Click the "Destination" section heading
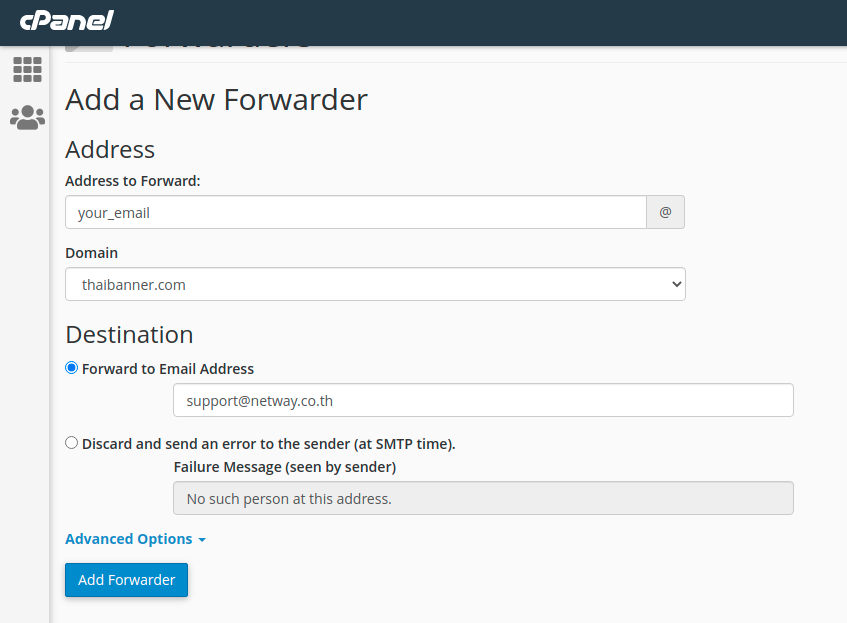 tap(129, 334)
